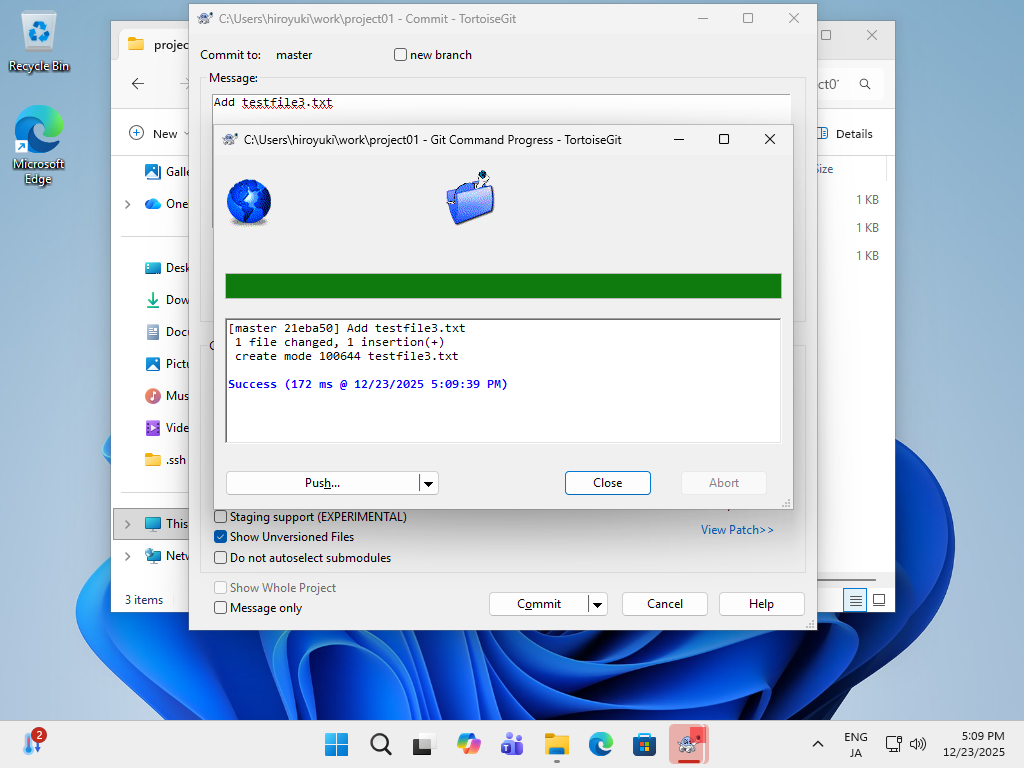Tick the Message only checkbox
Viewport: 1024px width, 768px height.
point(221,608)
